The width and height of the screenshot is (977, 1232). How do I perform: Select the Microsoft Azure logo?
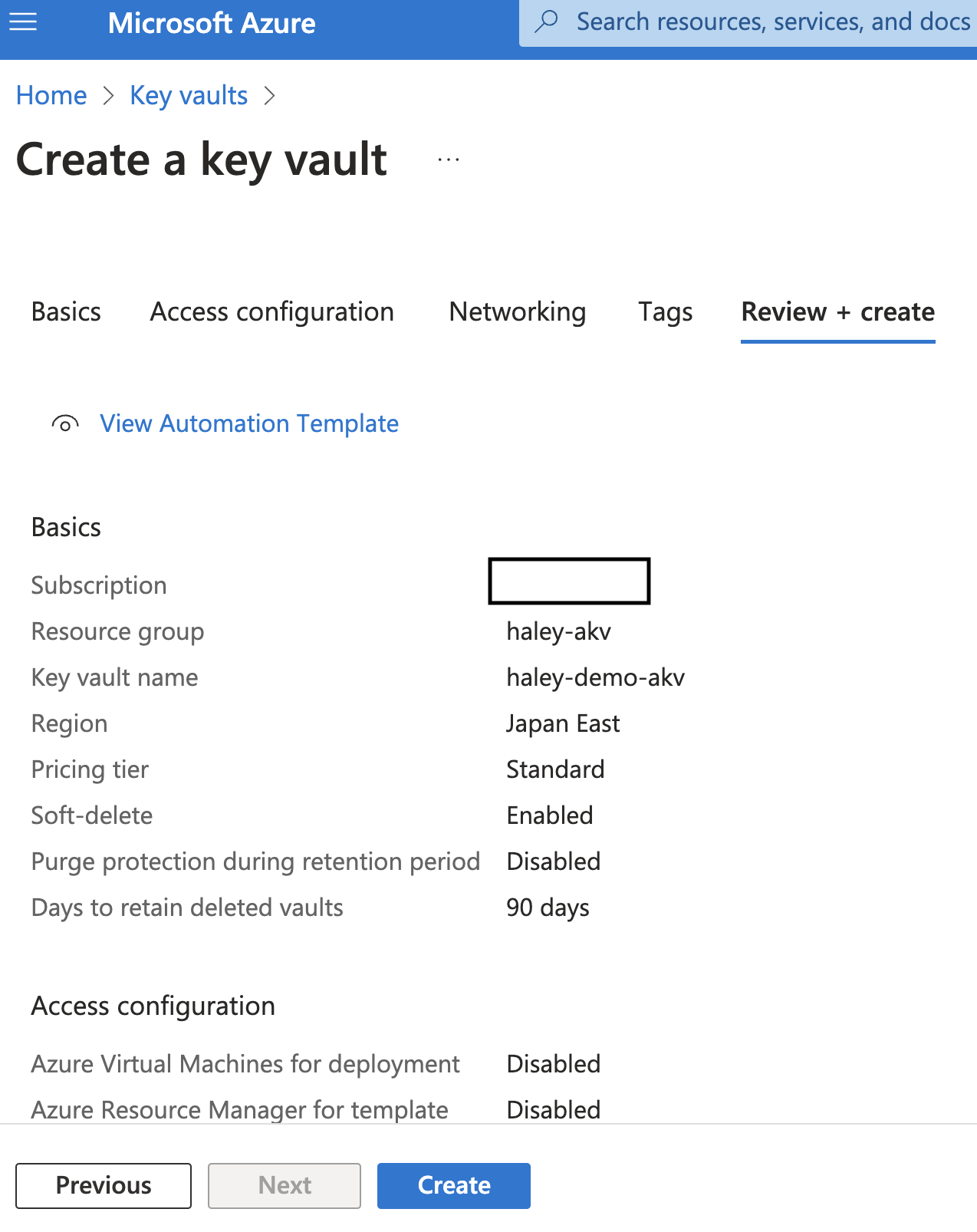pos(212,23)
